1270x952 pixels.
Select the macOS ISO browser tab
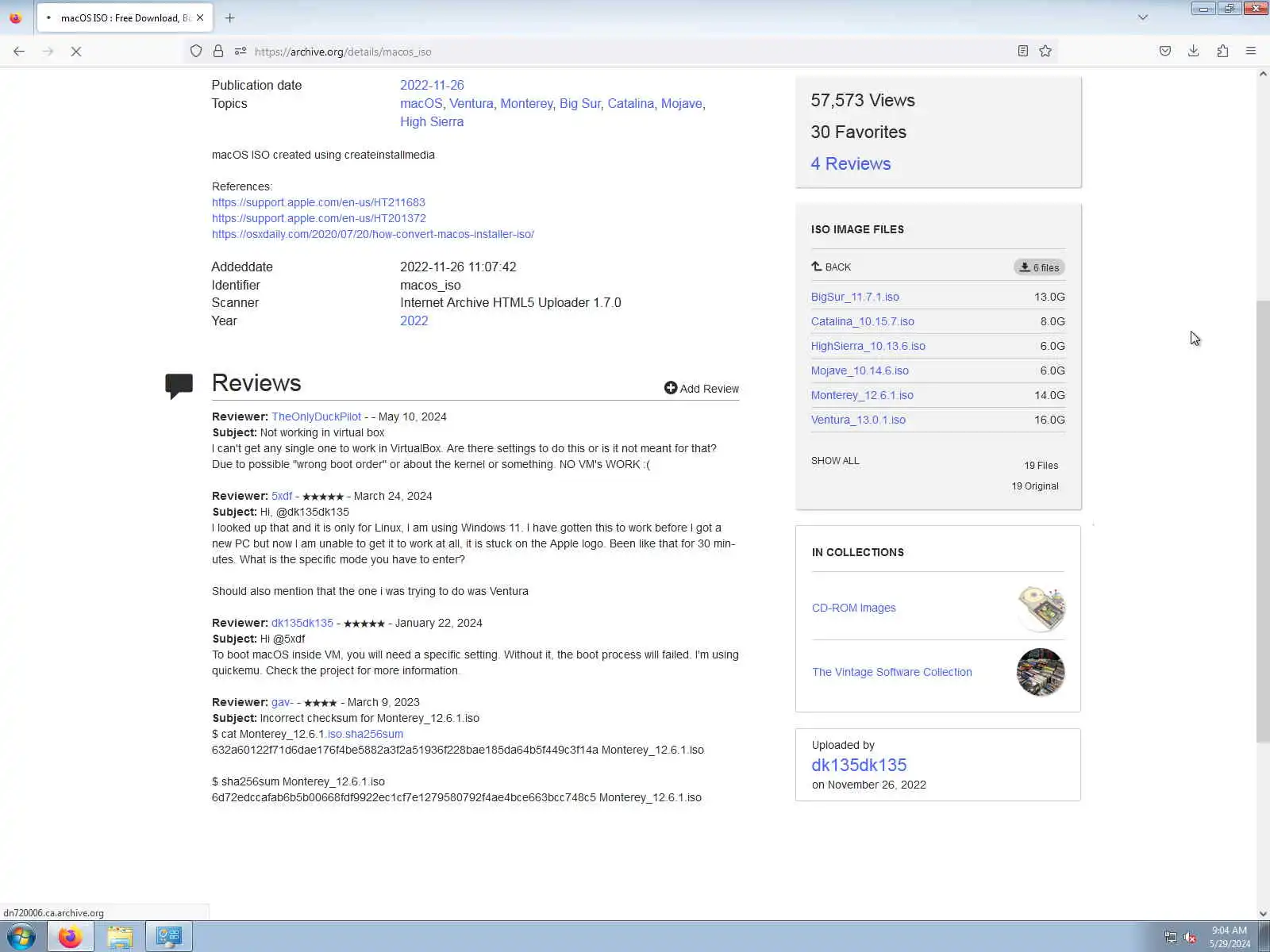(123, 17)
